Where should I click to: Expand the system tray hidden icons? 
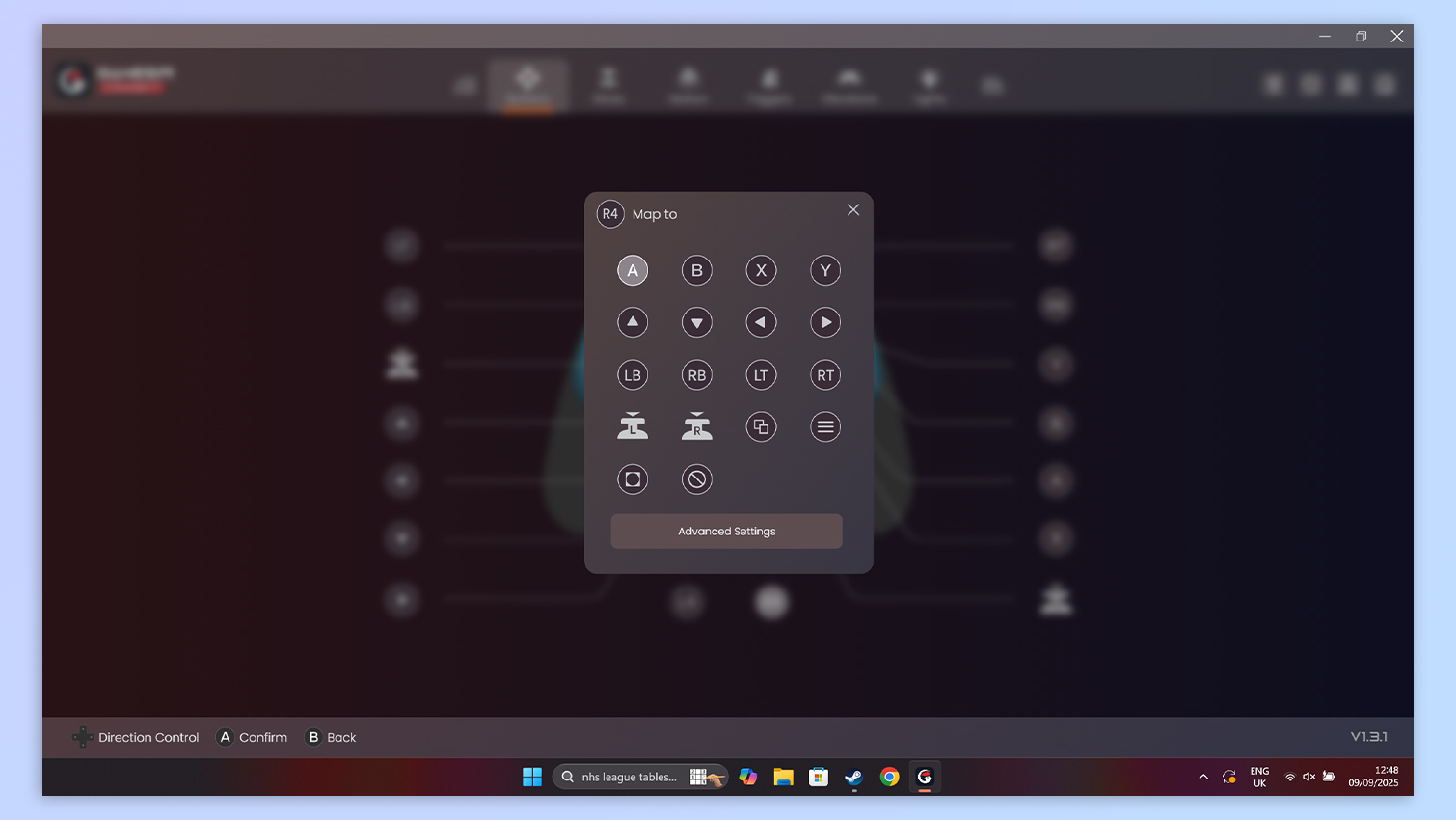pos(1203,778)
